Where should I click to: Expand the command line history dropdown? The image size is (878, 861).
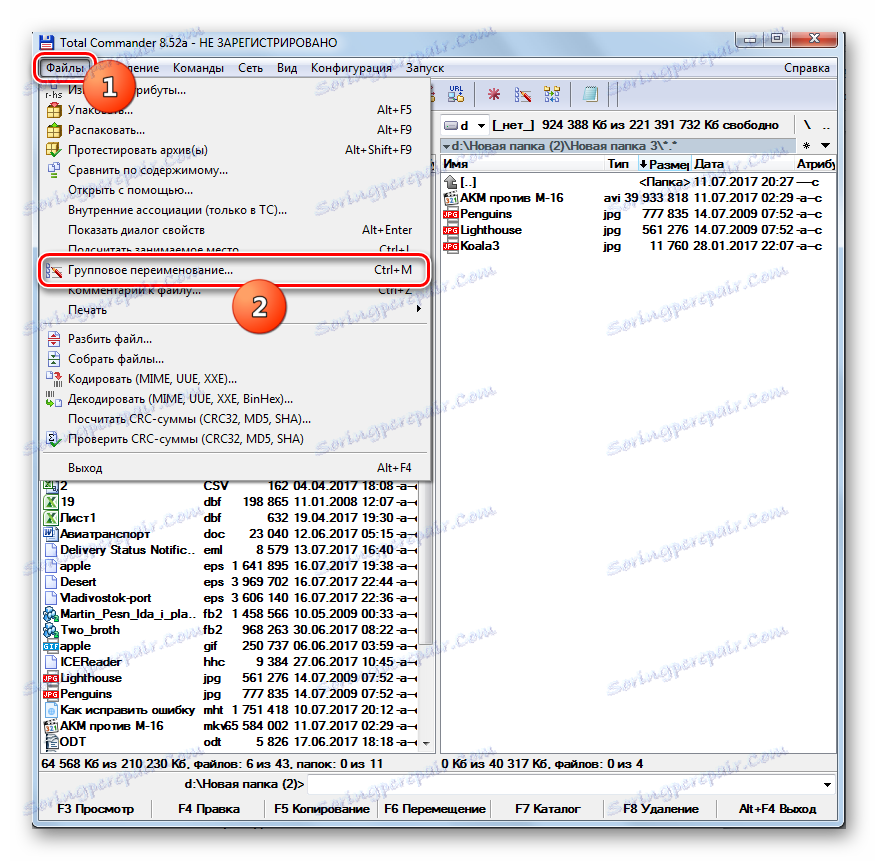(x=827, y=785)
